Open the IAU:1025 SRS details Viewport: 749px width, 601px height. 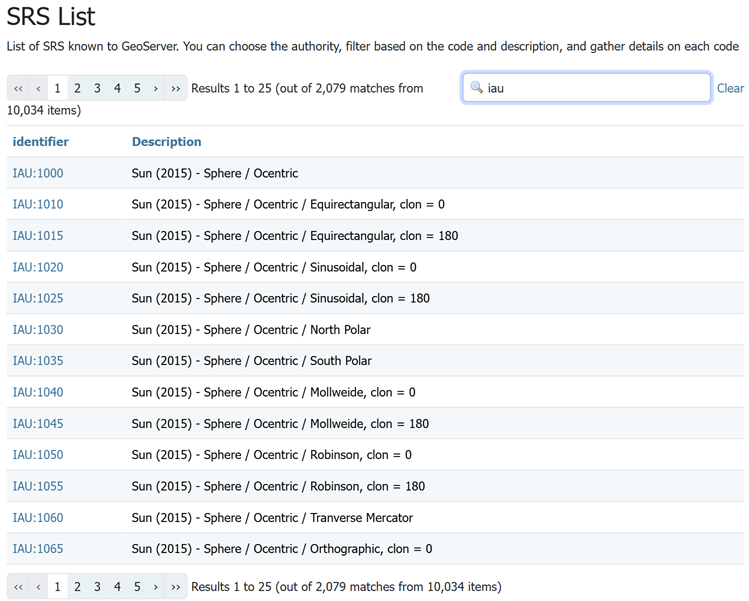coord(38,298)
